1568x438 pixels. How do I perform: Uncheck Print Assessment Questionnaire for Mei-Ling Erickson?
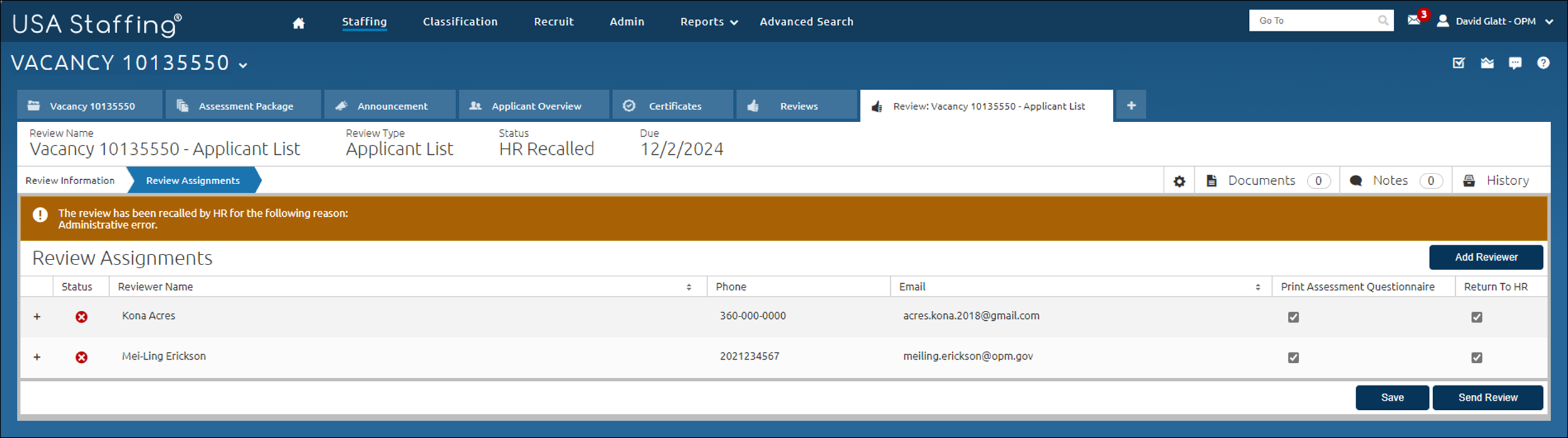tap(1293, 357)
